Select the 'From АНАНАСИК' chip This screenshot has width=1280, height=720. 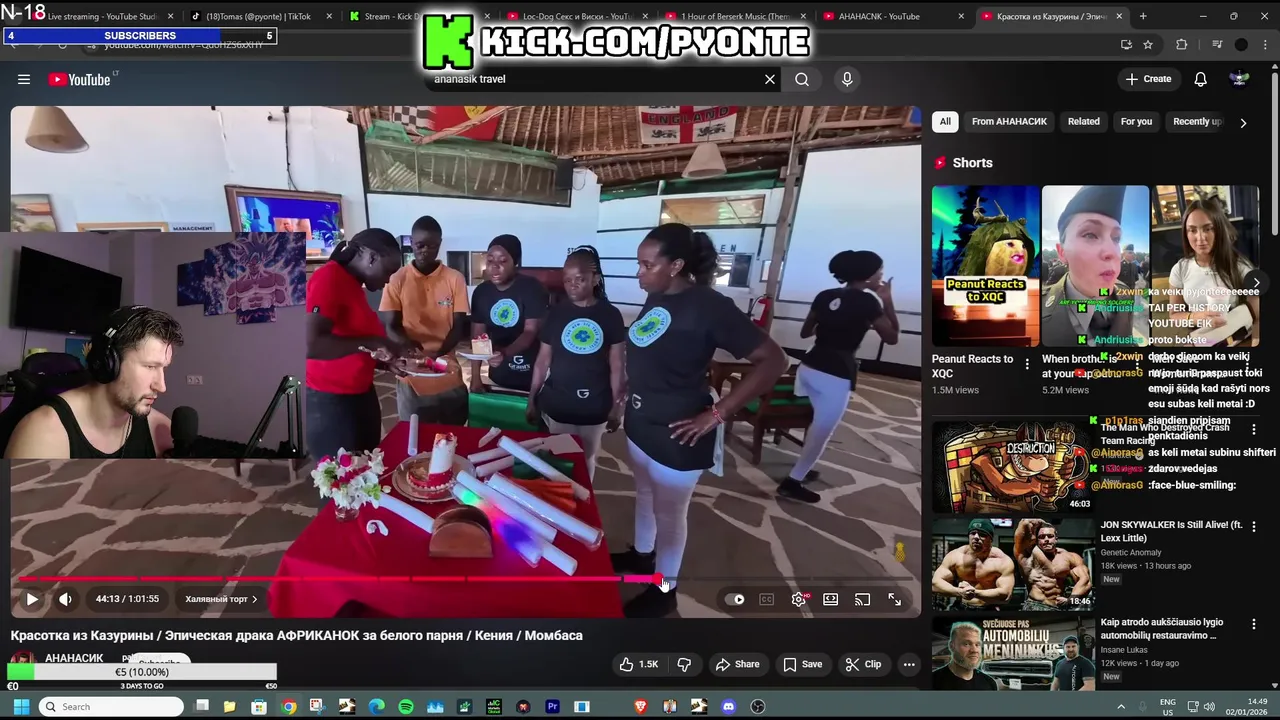click(1009, 121)
